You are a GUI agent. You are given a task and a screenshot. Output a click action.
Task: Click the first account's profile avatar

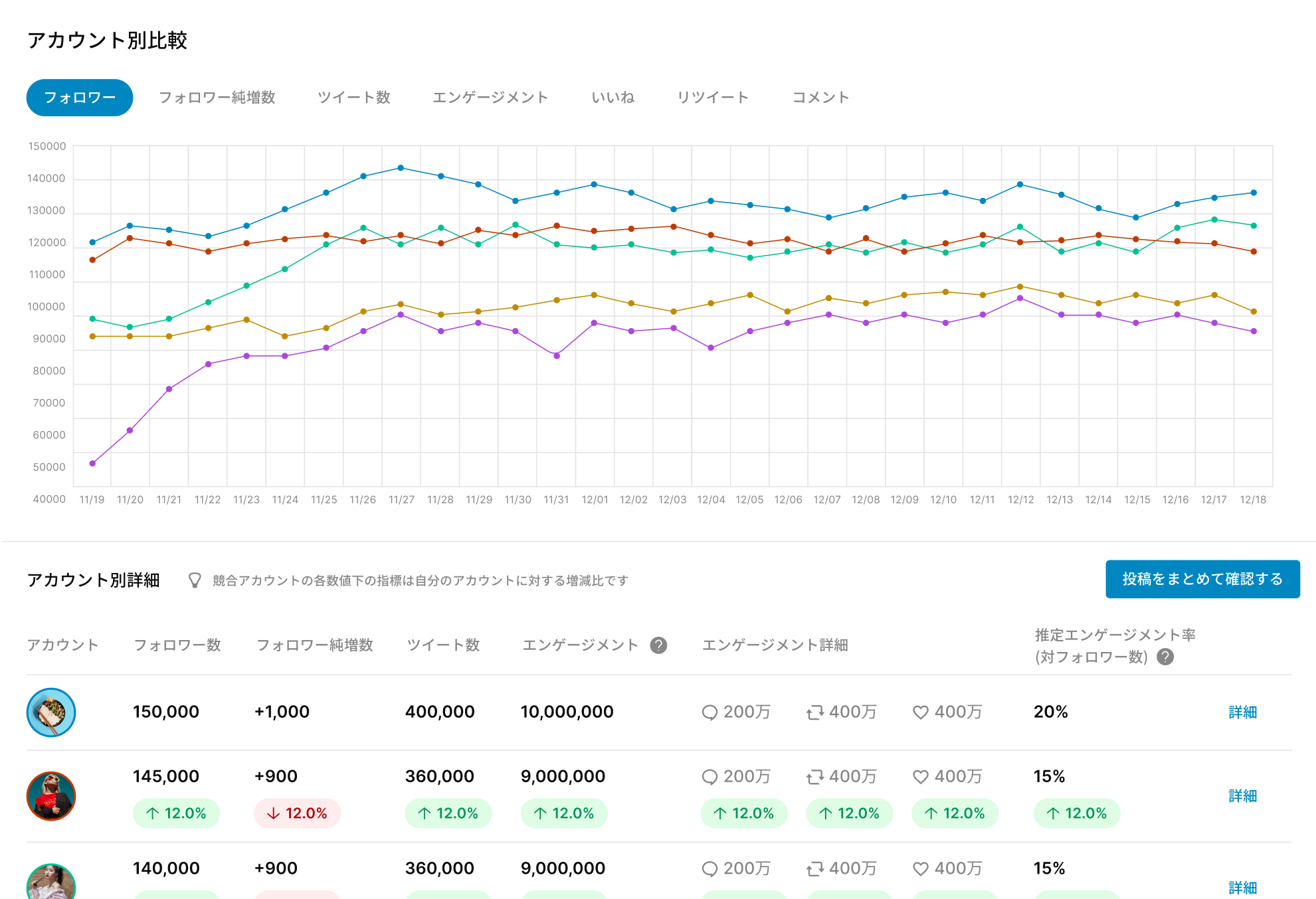(51, 712)
